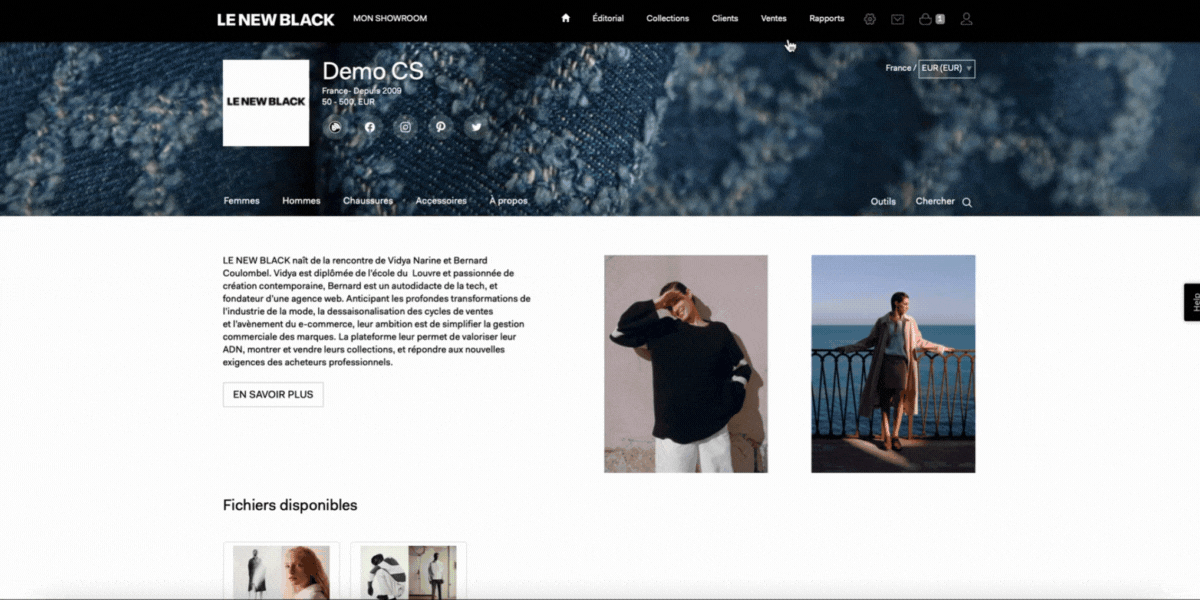
Task: Visit the brand website globe icon
Action: click(336, 127)
